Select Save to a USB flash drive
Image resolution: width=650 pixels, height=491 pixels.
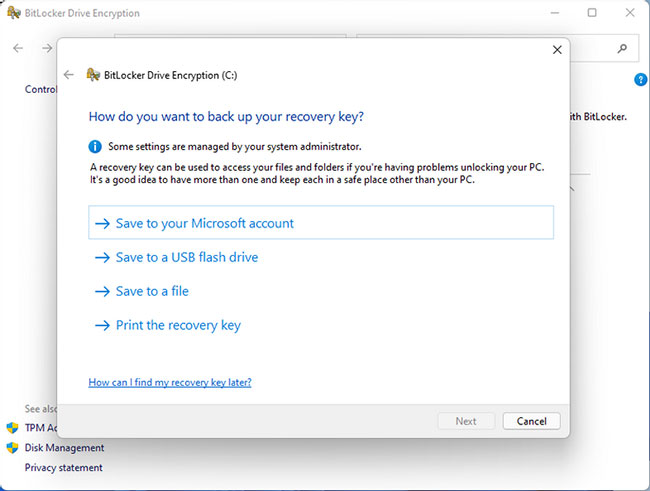pos(187,258)
